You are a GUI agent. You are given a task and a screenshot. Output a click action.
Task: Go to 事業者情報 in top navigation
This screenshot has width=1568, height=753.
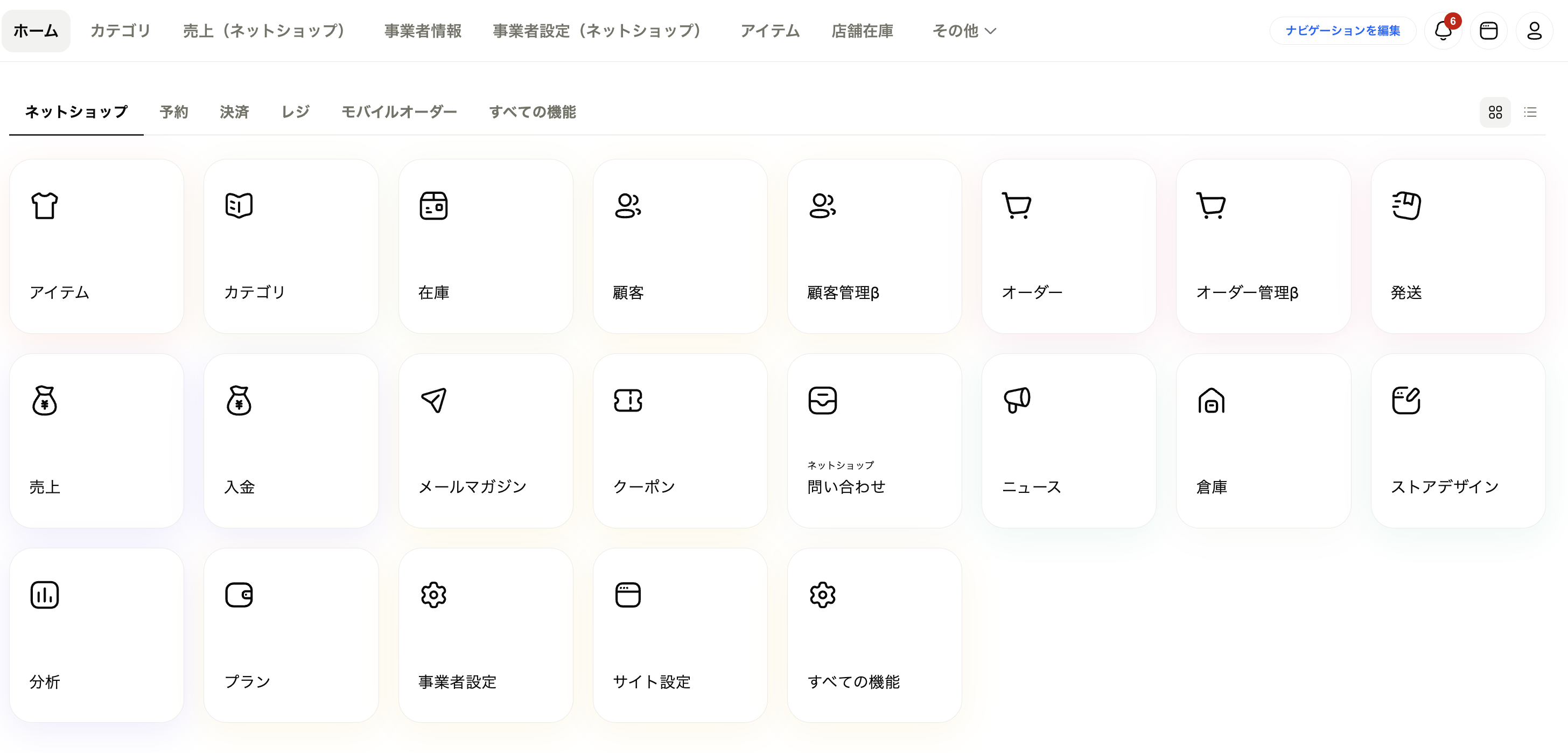(x=423, y=31)
